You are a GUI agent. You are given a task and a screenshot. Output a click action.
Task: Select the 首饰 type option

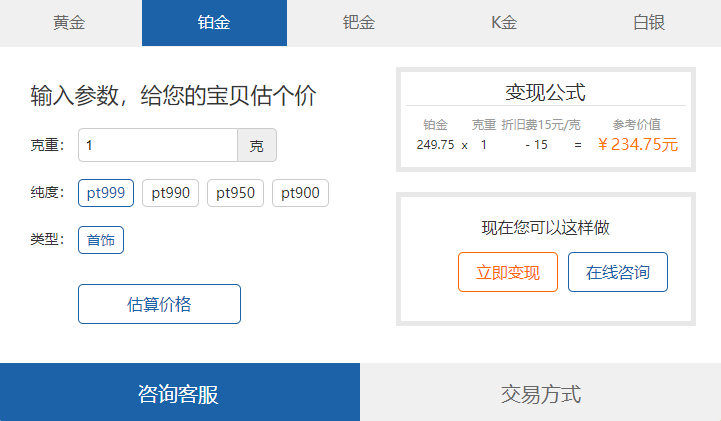(x=101, y=240)
